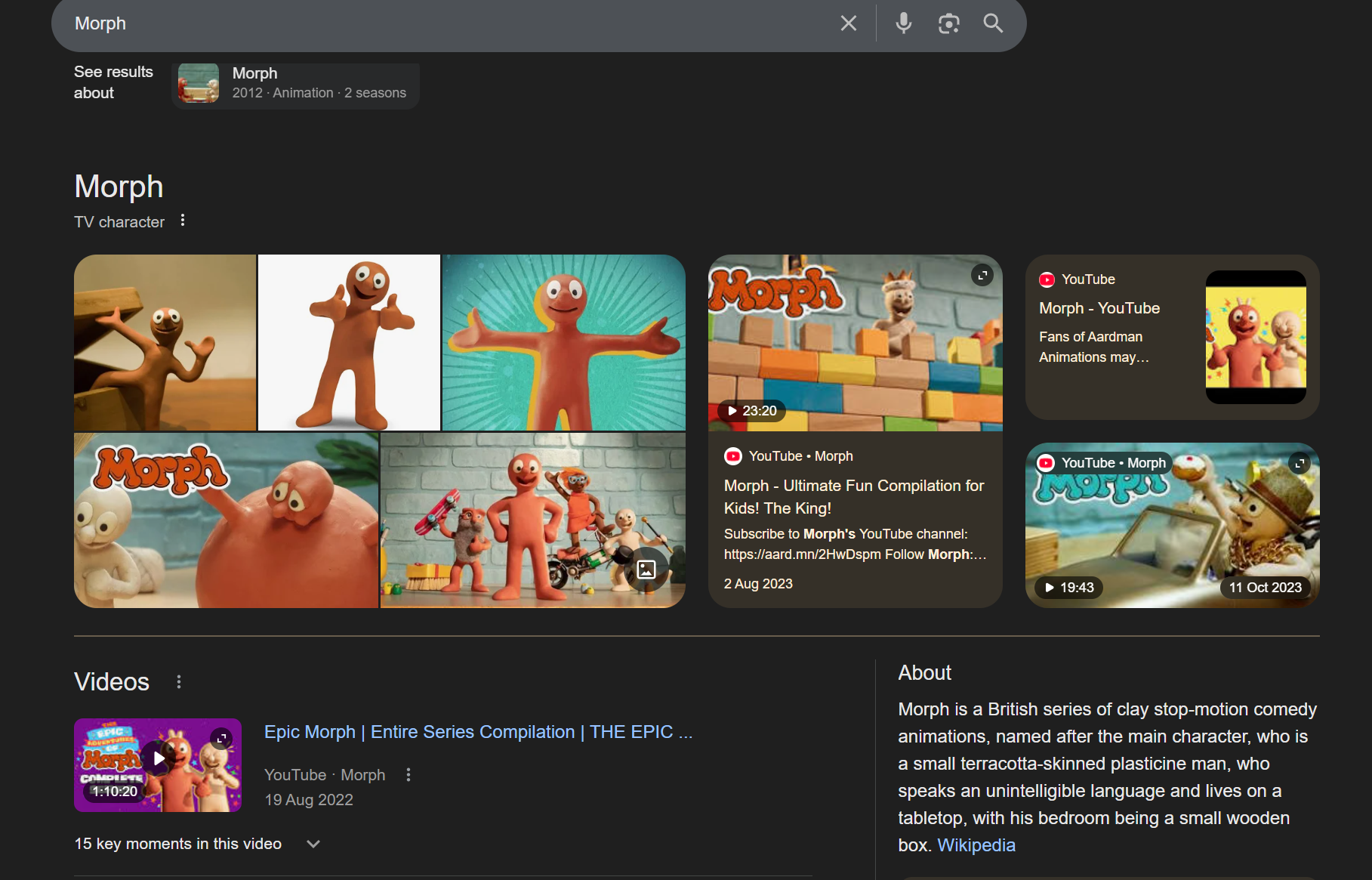Expand the 23:20 video preview with the corner icon

pos(982,276)
